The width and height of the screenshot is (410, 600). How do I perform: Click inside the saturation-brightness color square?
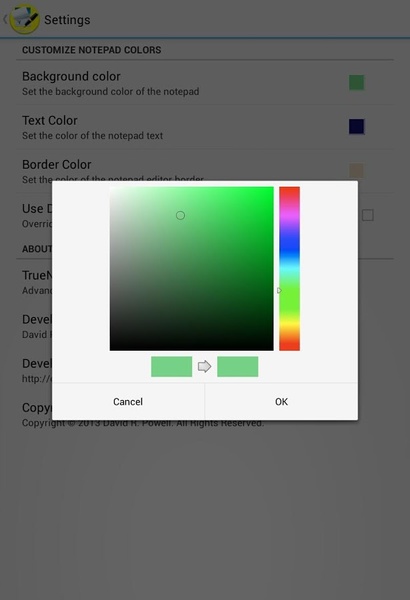click(192, 269)
